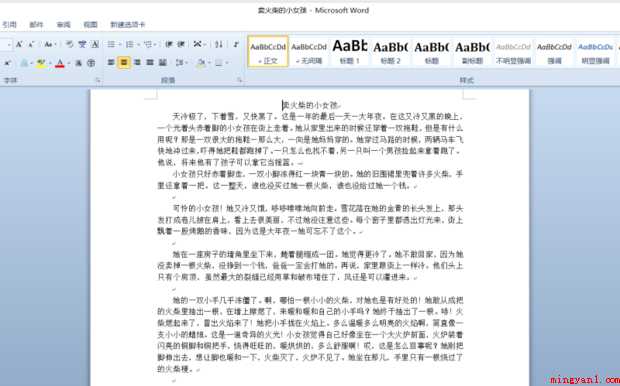Insert an enclosed character
This screenshot has height=386, width=620.
(x=91, y=62)
